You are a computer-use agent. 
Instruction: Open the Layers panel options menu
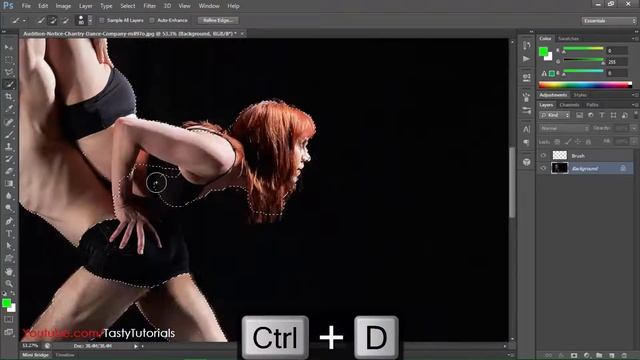tap(634, 105)
